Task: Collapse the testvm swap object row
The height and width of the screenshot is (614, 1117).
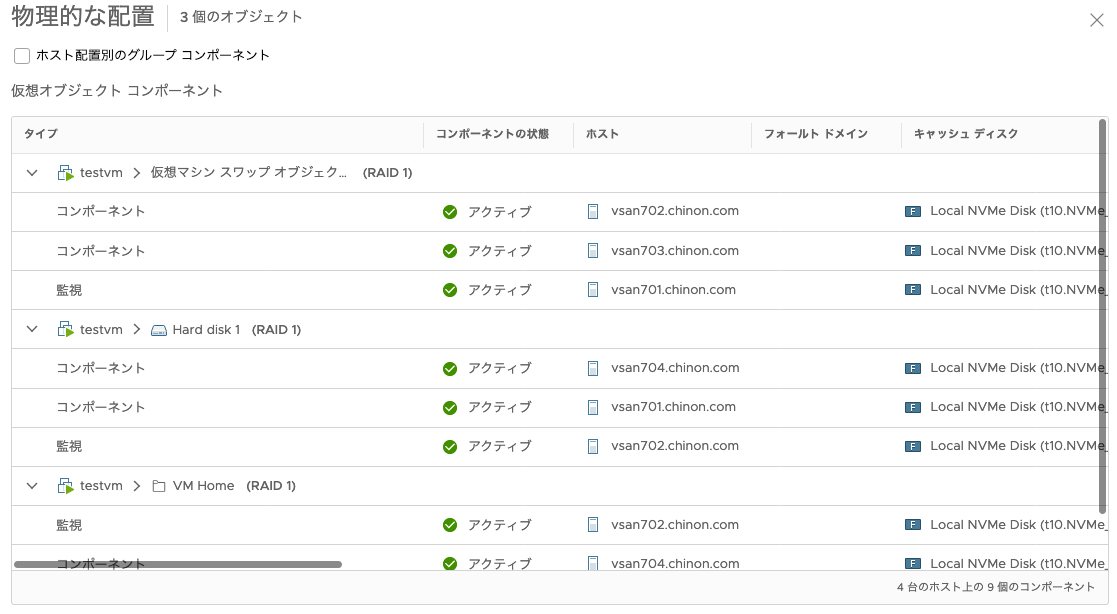Action: click(x=32, y=173)
